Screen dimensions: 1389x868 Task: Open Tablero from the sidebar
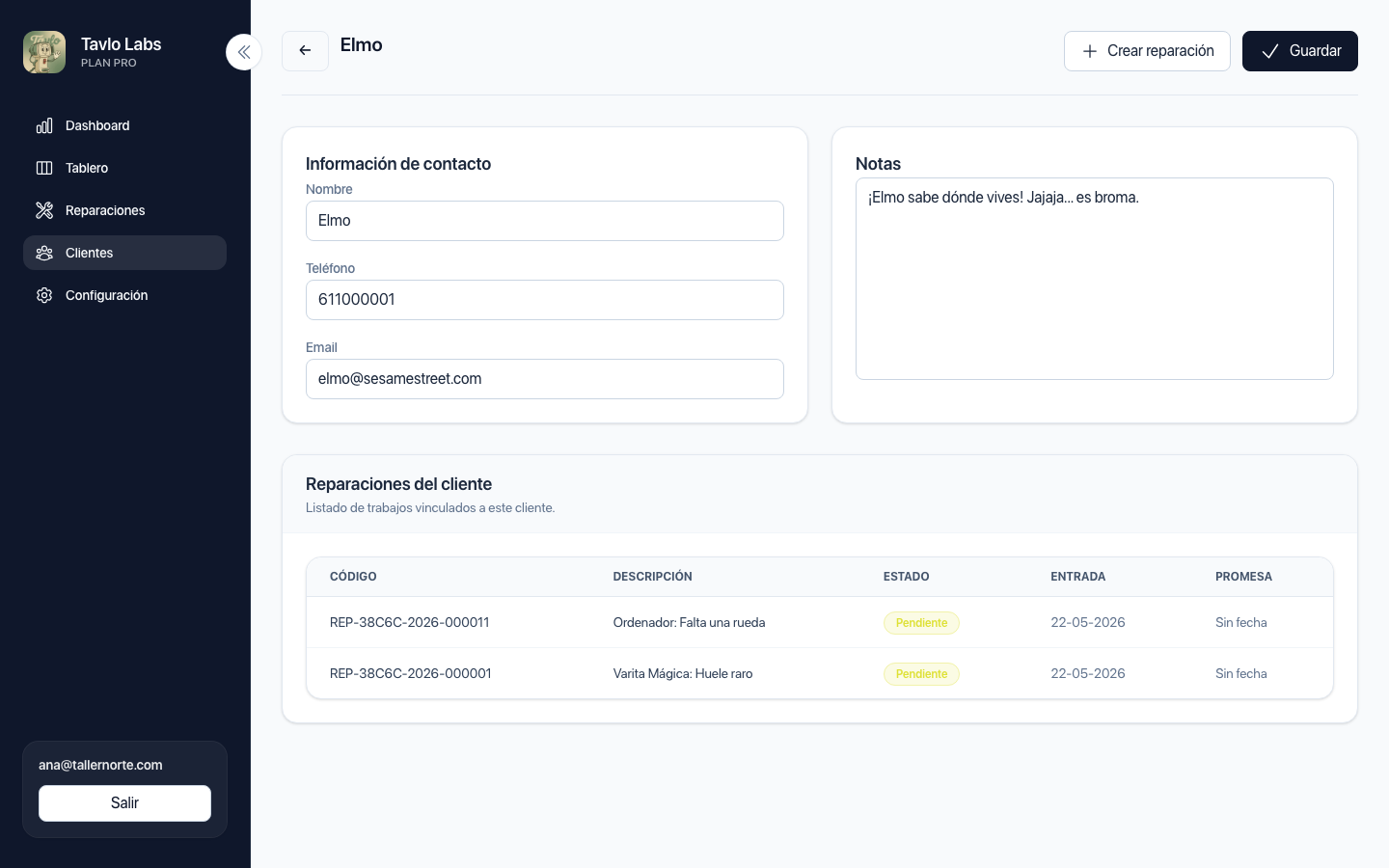124,168
